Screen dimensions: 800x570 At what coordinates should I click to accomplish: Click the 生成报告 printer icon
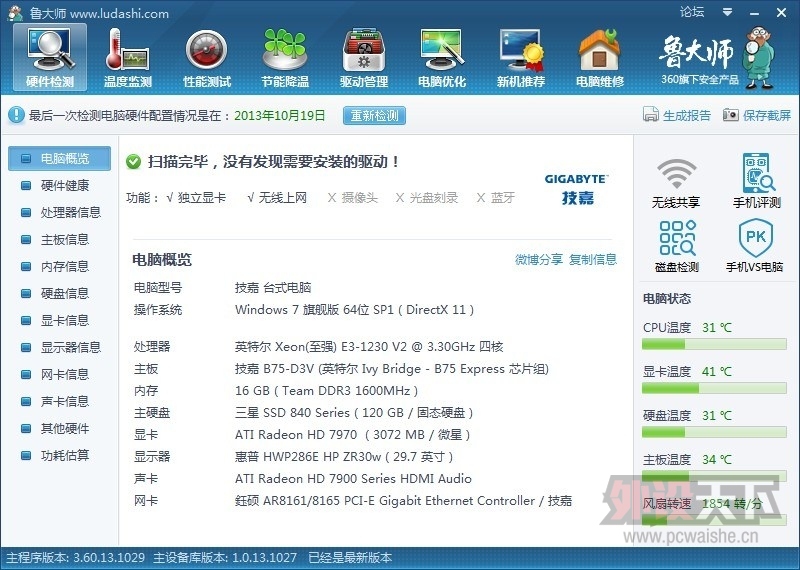pyautogui.click(x=651, y=114)
